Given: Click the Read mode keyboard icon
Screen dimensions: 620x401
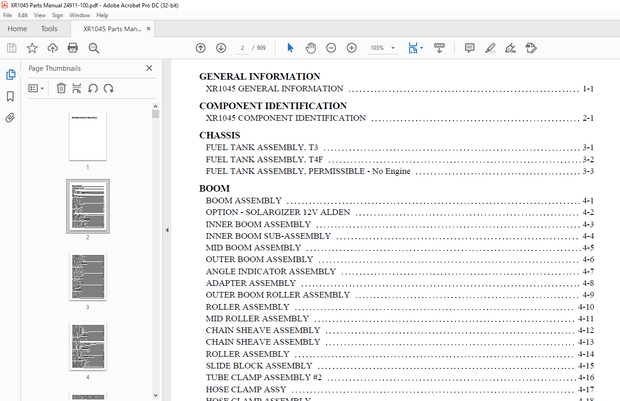Looking at the screenshot, I should coord(439,48).
